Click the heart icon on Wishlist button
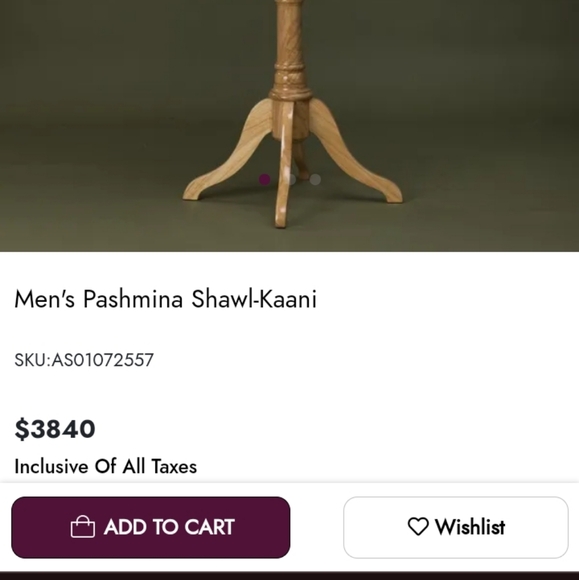Screen dimensions: 579x580 (418, 526)
